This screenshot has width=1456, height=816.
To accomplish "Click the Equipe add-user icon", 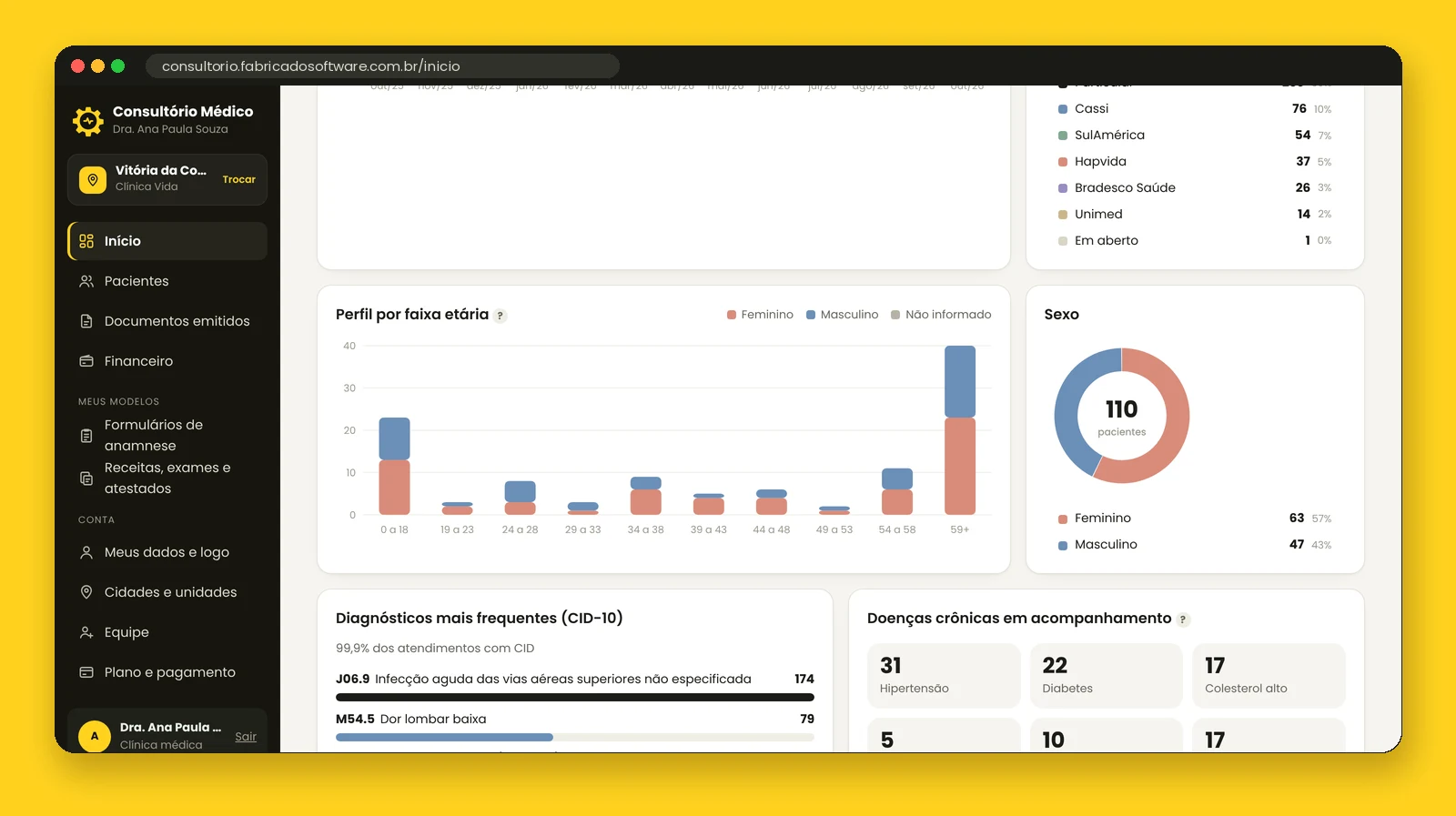I will (x=86, y=632).
